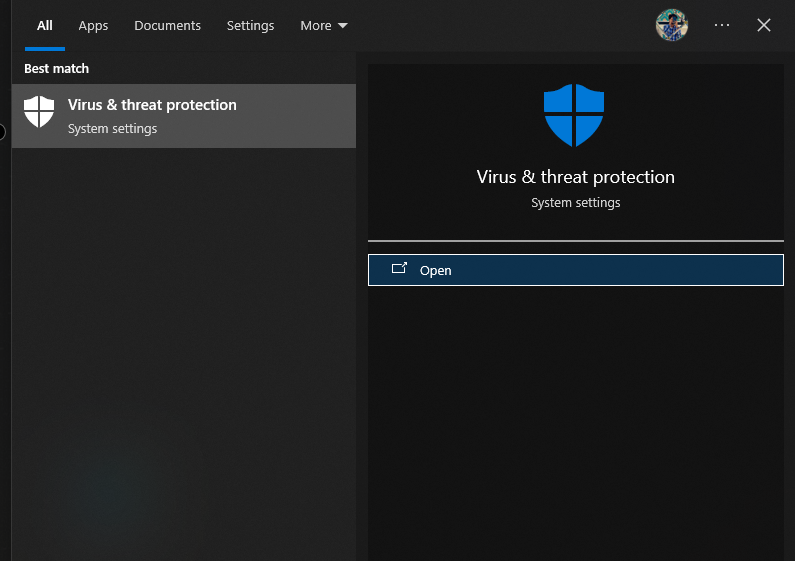Open the three-dot options menu
Screen dimensions: 795x561
(x=721, y=25)
